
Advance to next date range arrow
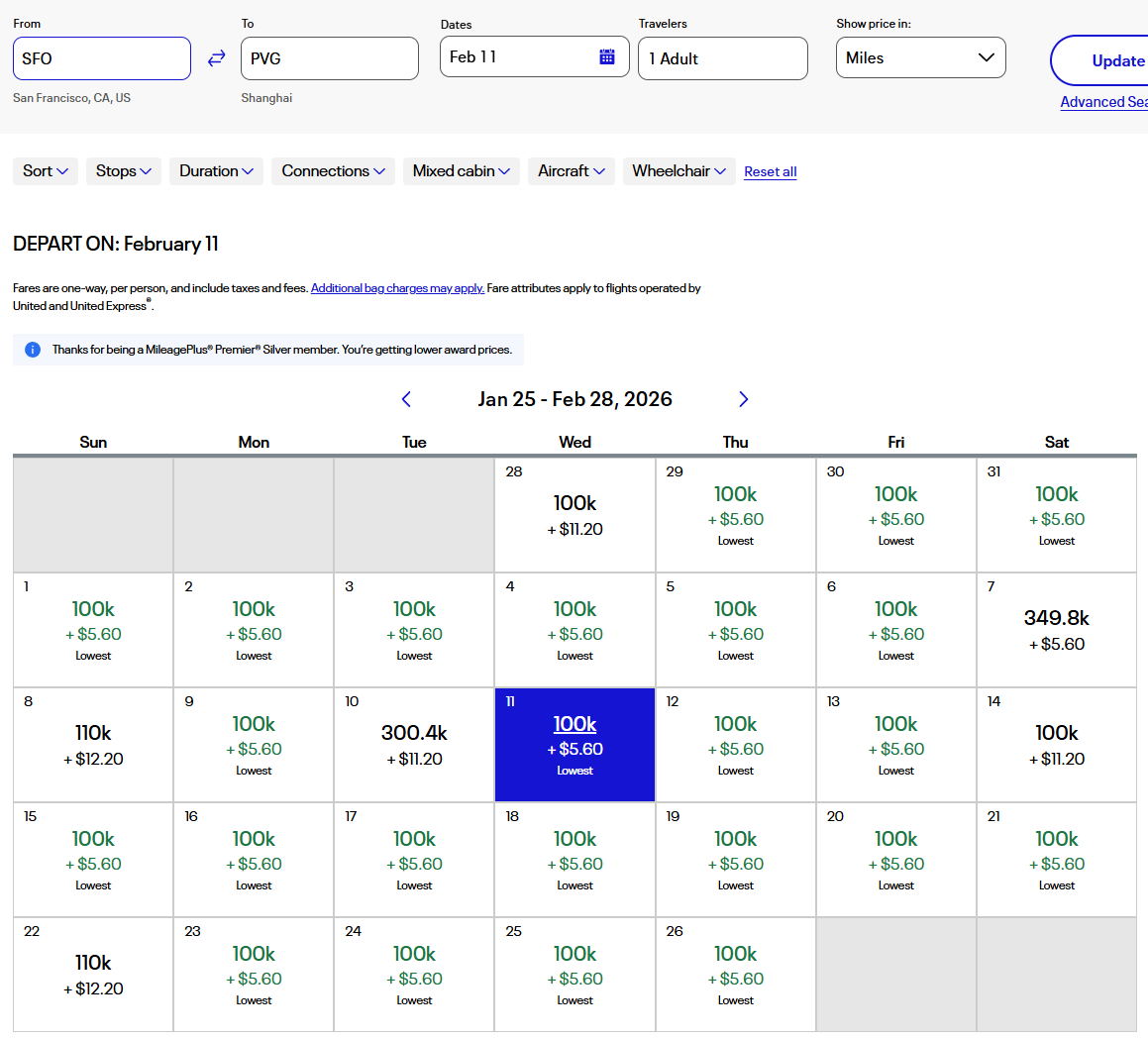pos(743,399)
